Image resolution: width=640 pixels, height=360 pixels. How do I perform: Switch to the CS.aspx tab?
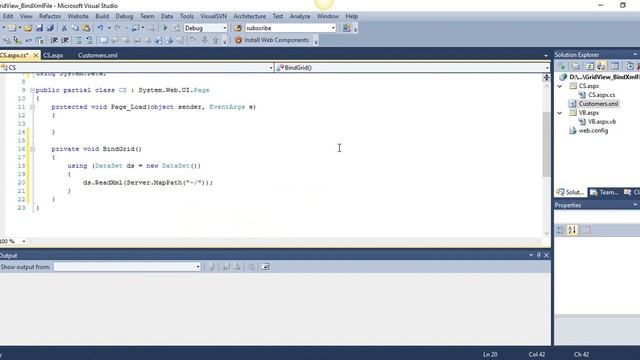click(x=53, y=56)
